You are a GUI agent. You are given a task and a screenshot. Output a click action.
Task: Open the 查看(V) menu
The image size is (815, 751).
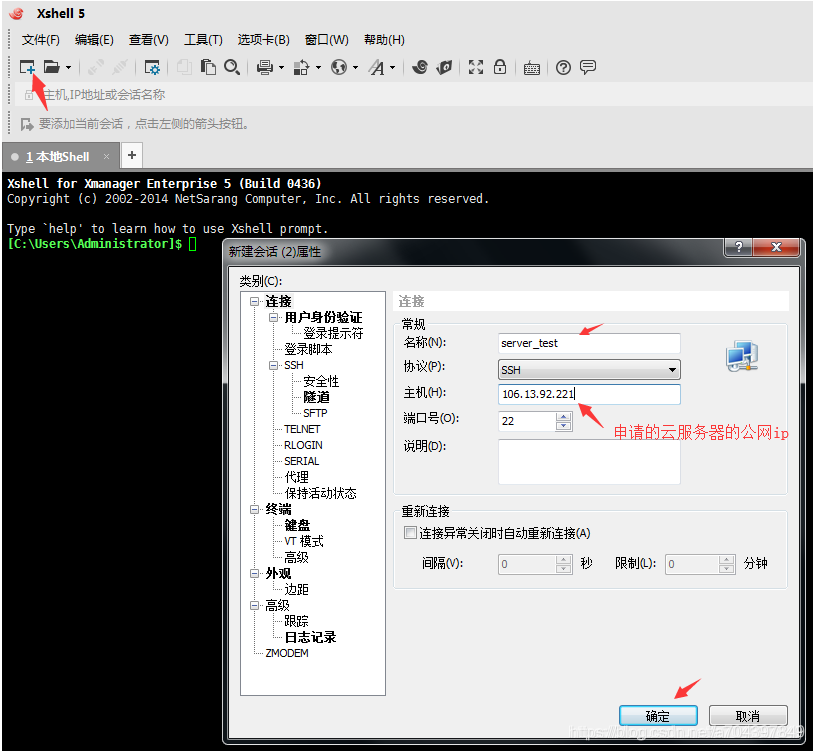coord(149,40)
